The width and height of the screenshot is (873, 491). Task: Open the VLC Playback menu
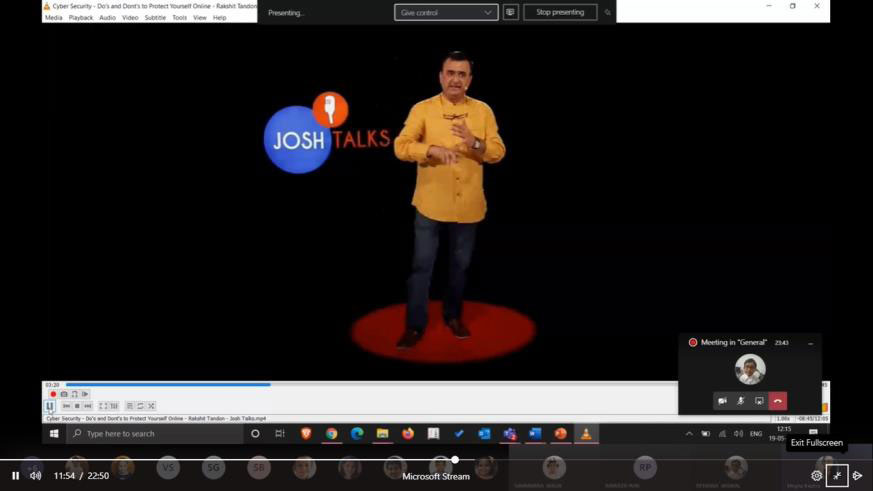click(x=81, y=18)
